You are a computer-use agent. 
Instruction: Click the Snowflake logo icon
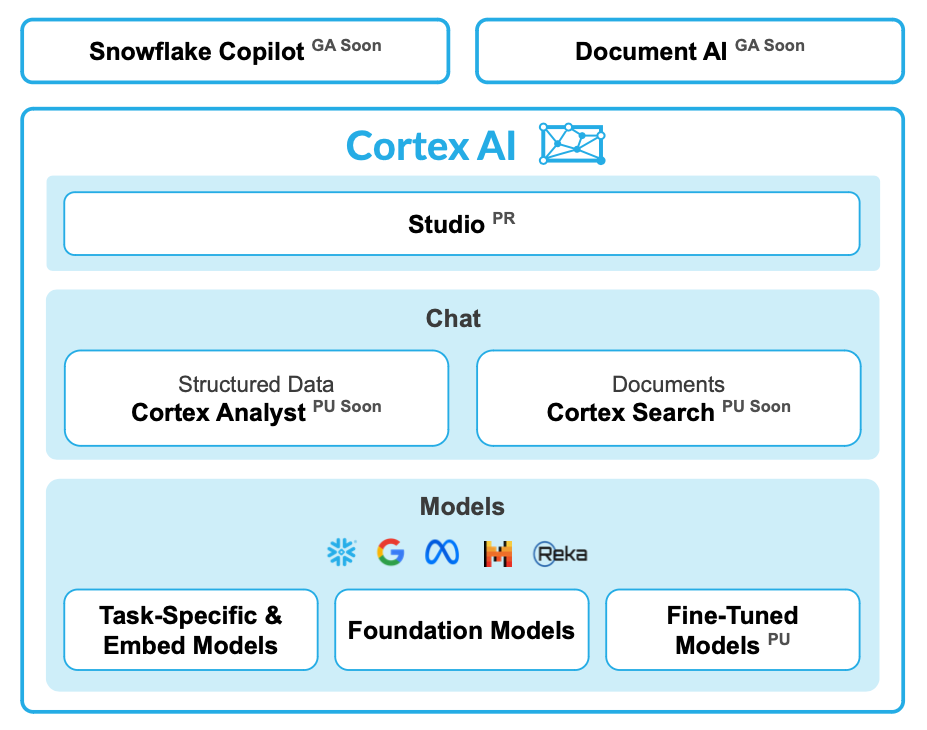click(342, 553)
